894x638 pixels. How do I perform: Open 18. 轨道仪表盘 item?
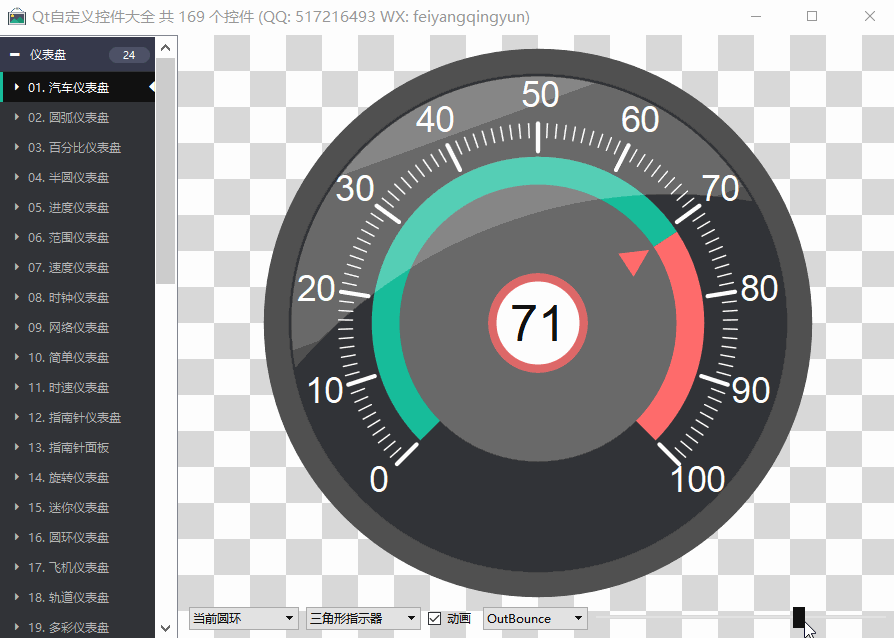tap(78, 598)
